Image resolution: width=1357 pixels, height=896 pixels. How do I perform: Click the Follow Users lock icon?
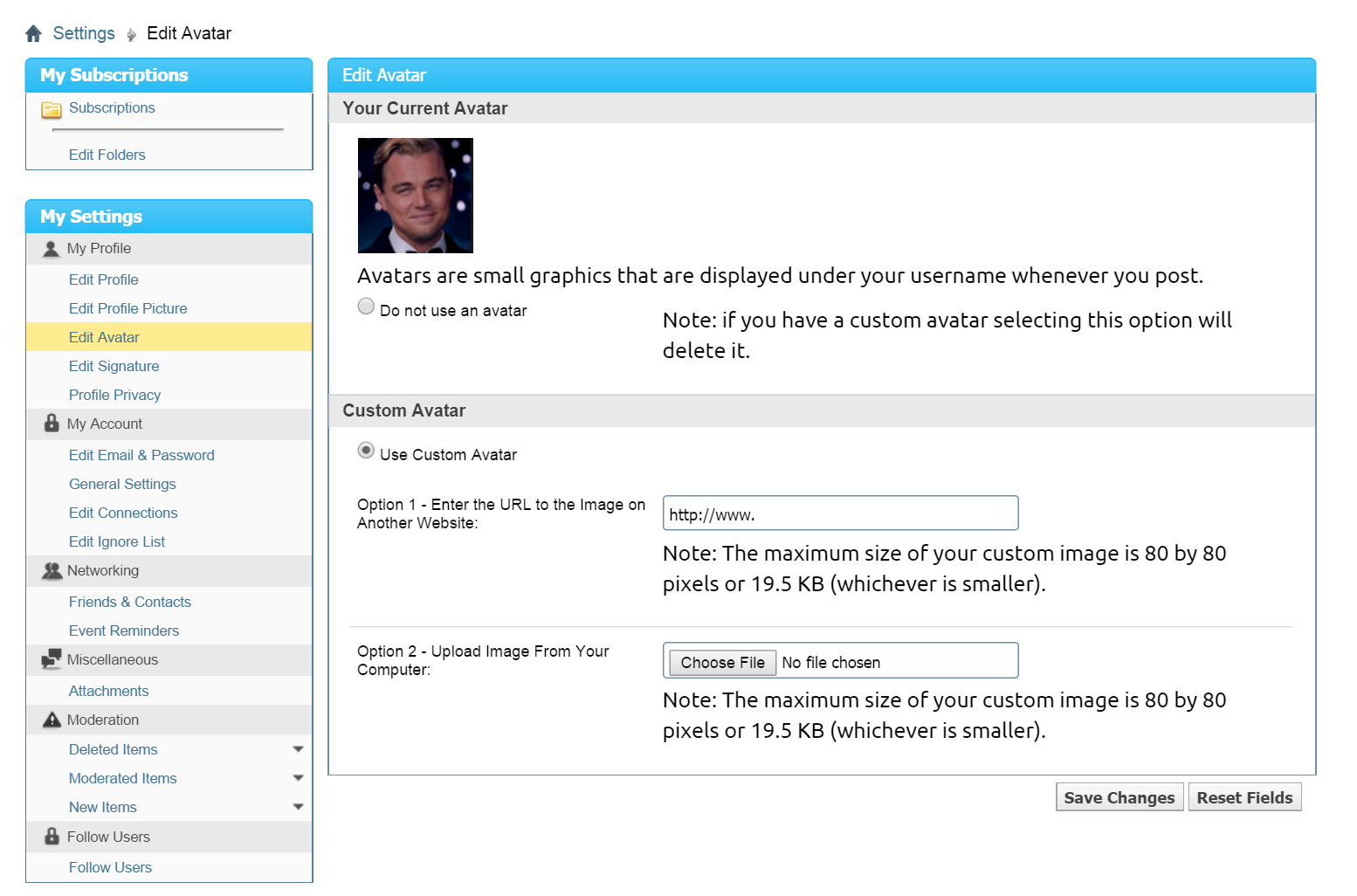[x=52, y=837]
